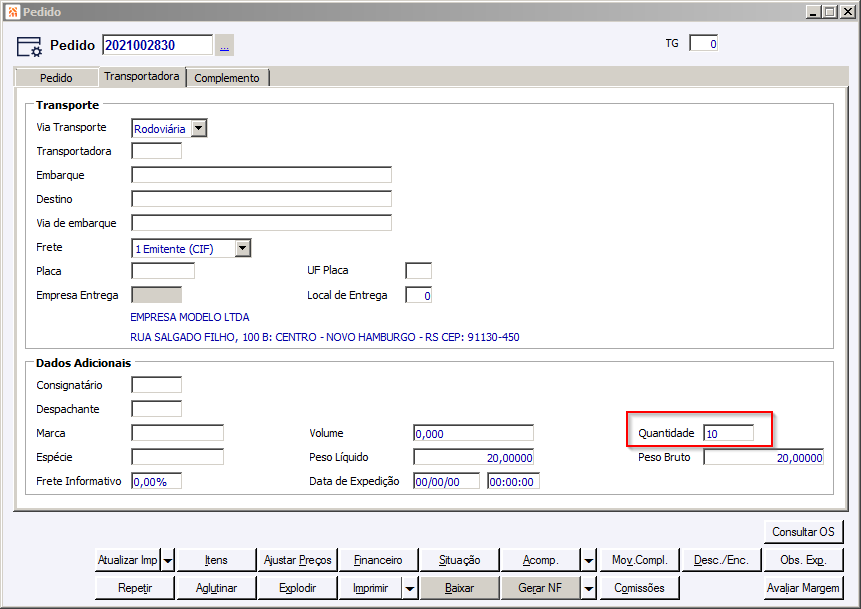Click the Acomp. button
The width and height of the screenshot is (861, 609).
pyautogui.click(x=540, y=560)
